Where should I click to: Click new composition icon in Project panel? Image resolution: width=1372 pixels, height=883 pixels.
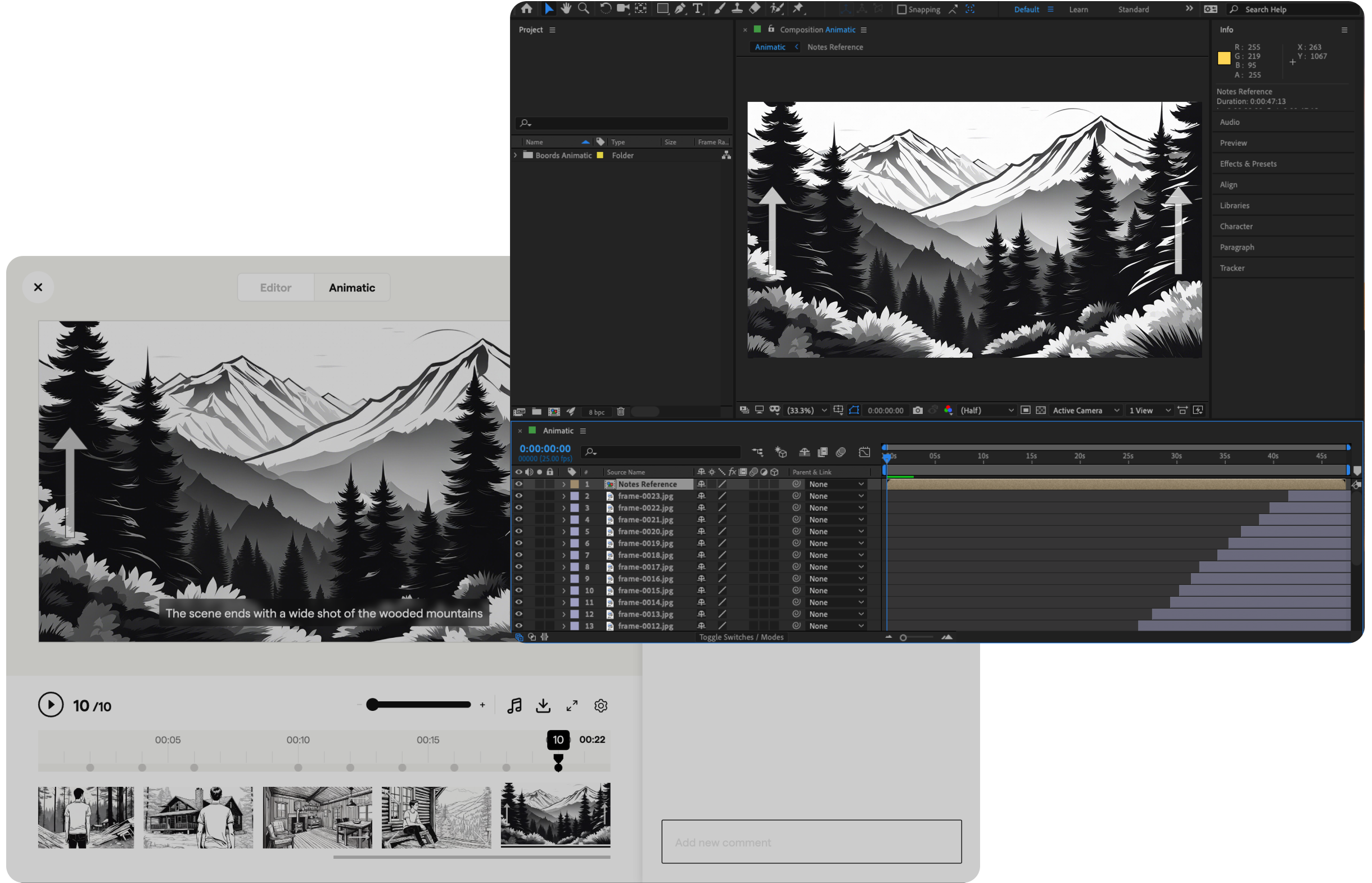(554, 412)
